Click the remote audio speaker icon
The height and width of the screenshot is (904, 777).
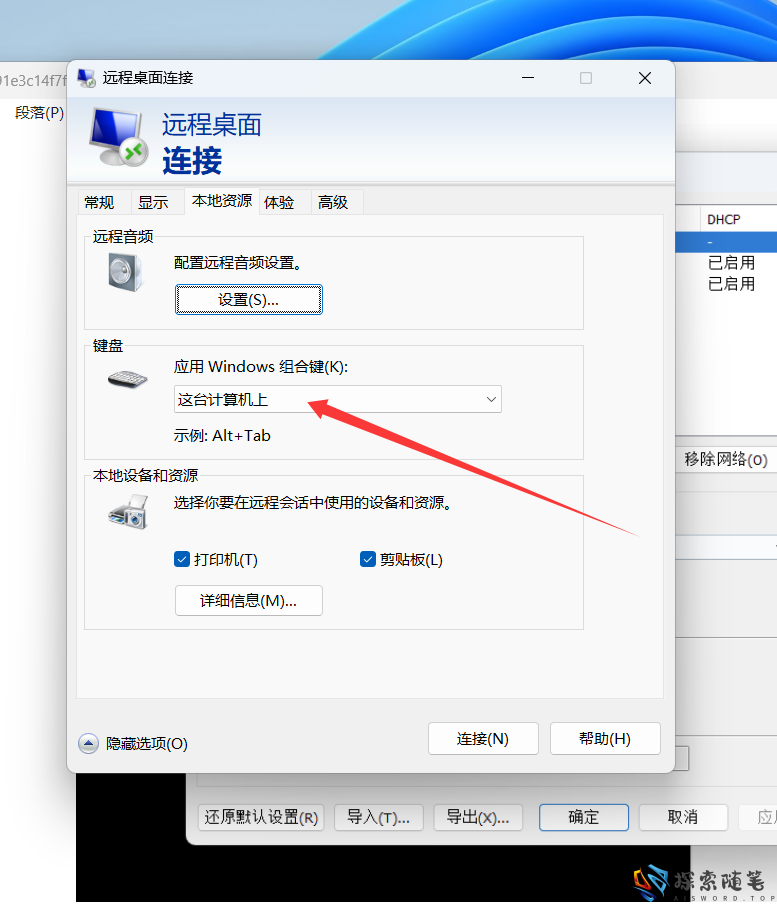coord(126,272)
